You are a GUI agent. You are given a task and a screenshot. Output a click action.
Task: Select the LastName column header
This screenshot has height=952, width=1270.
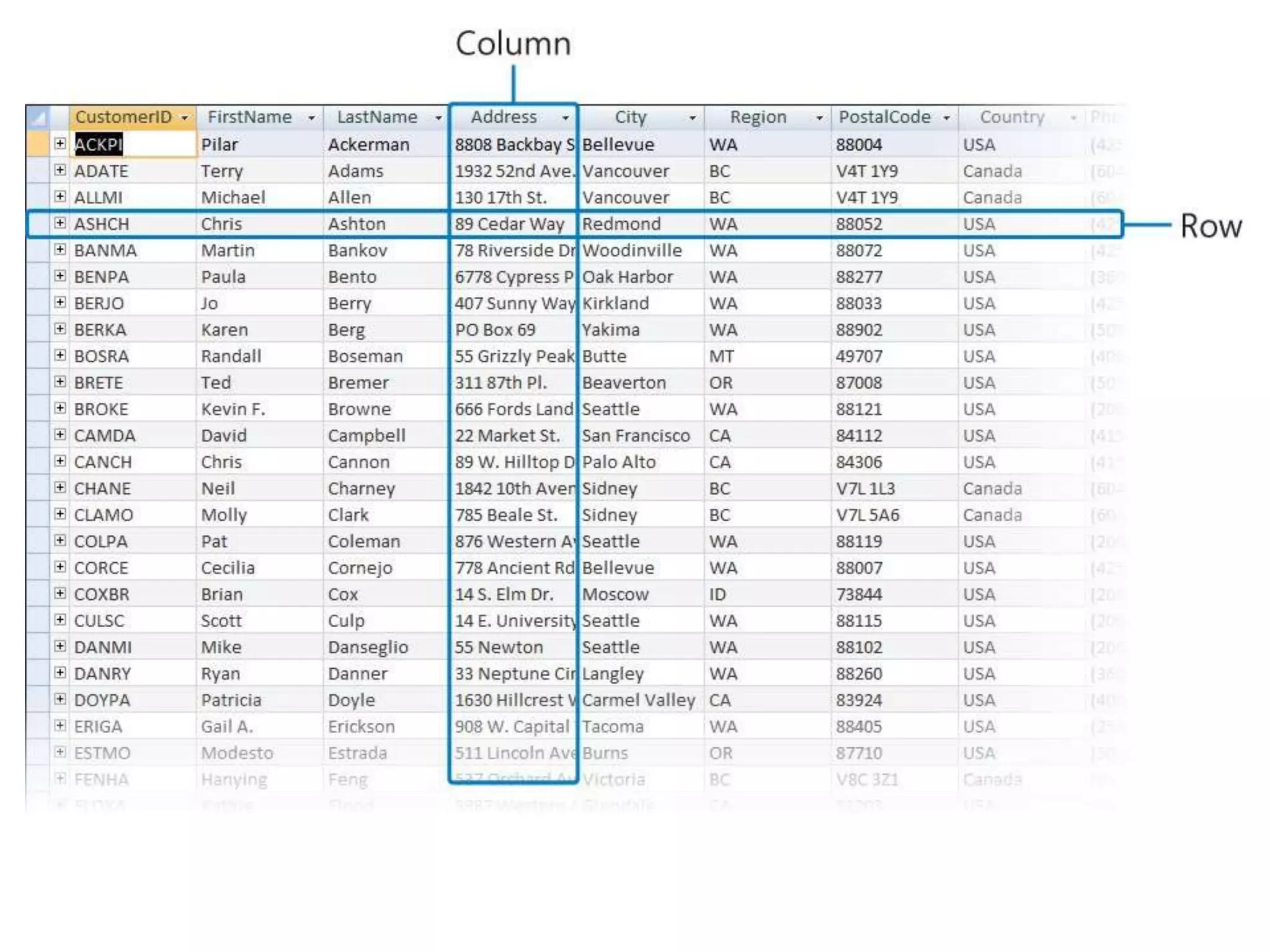point(377,117)
